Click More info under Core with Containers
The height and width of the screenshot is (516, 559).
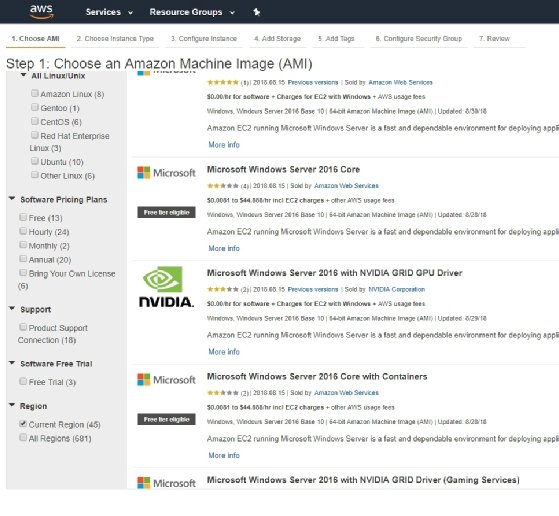point(224,455)
